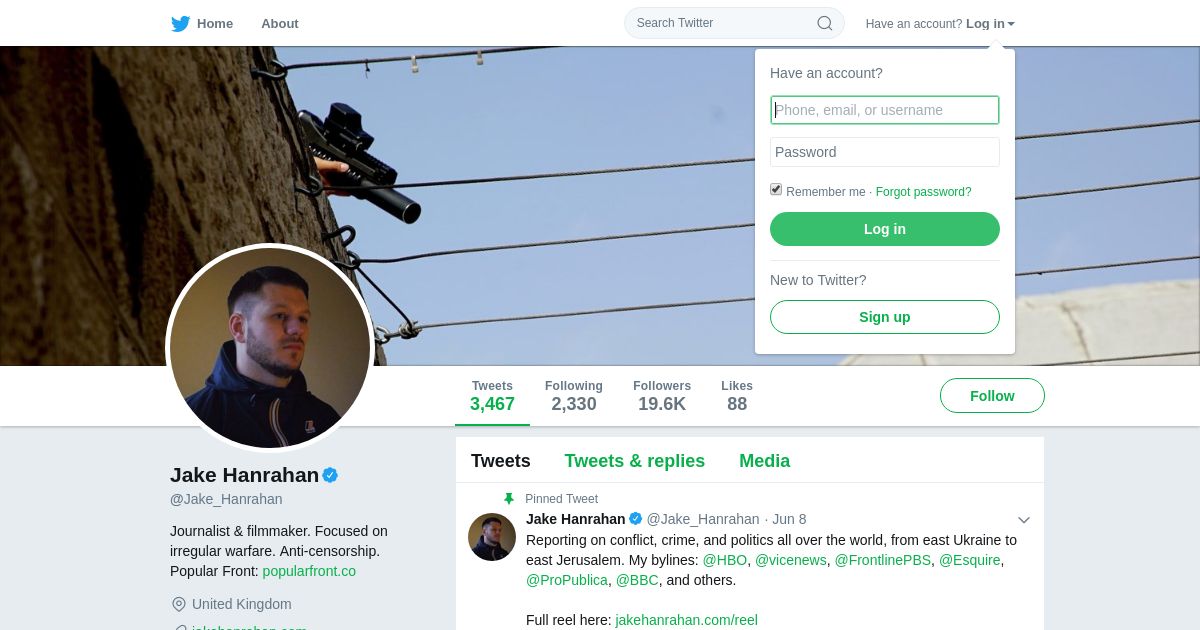
Task: Click the search magnifier icon
Action: tap(824, 23)
